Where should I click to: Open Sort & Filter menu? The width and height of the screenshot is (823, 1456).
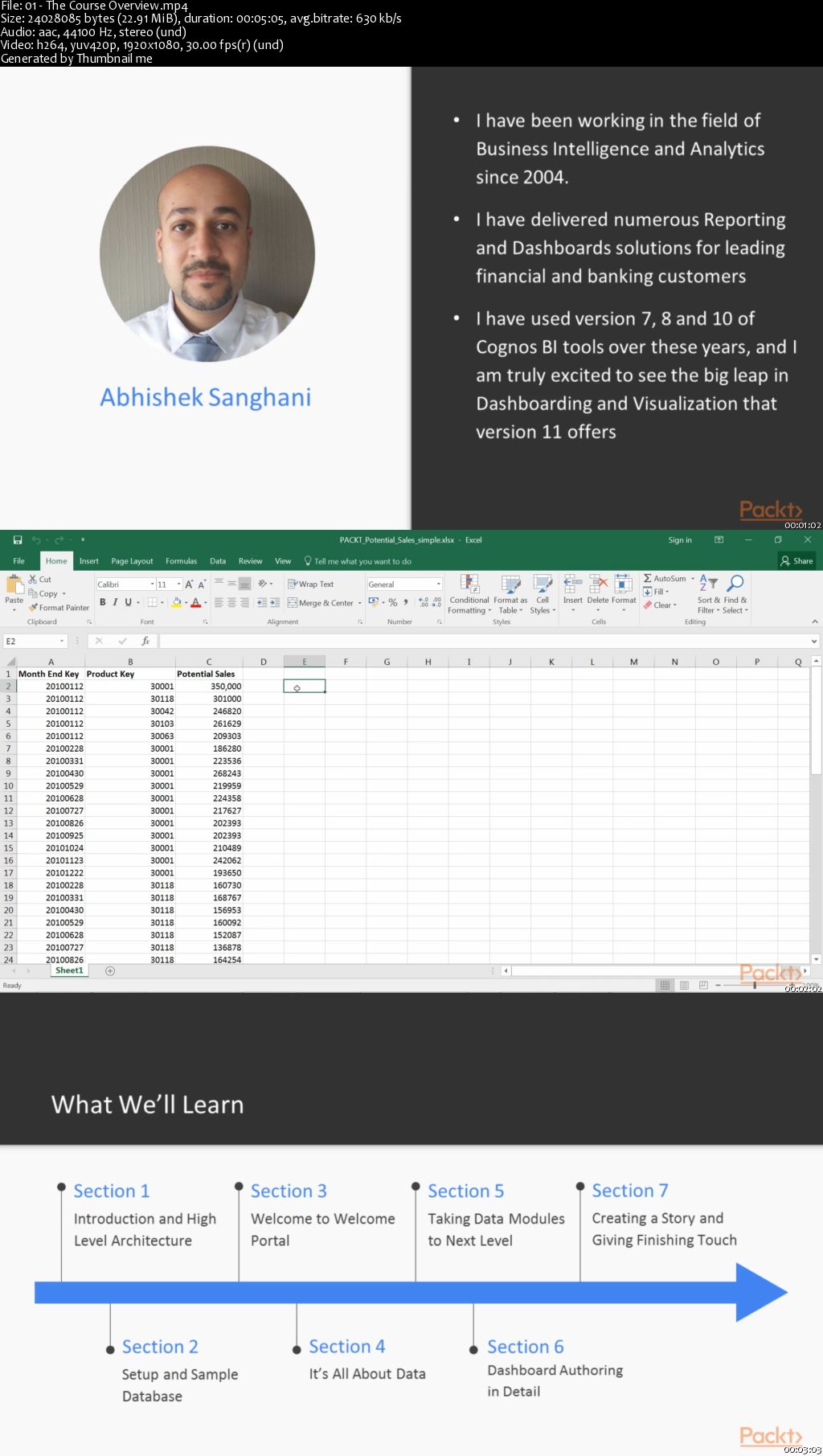click(x=708, y=594)
